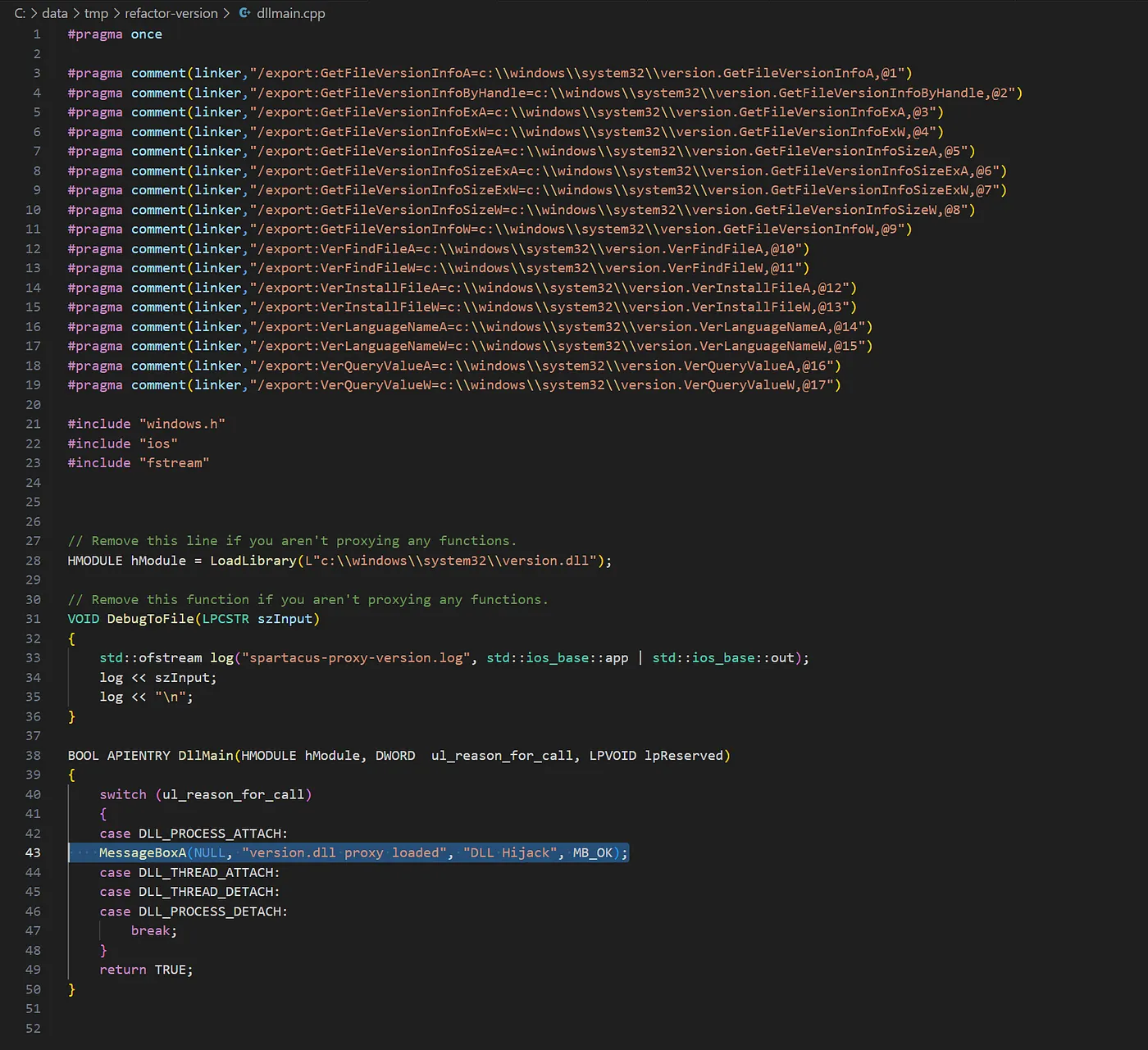Click the C++ file icon in the breadcrumb
The width and height of the screenshot is (1148, 1050).
click(244, 13)
